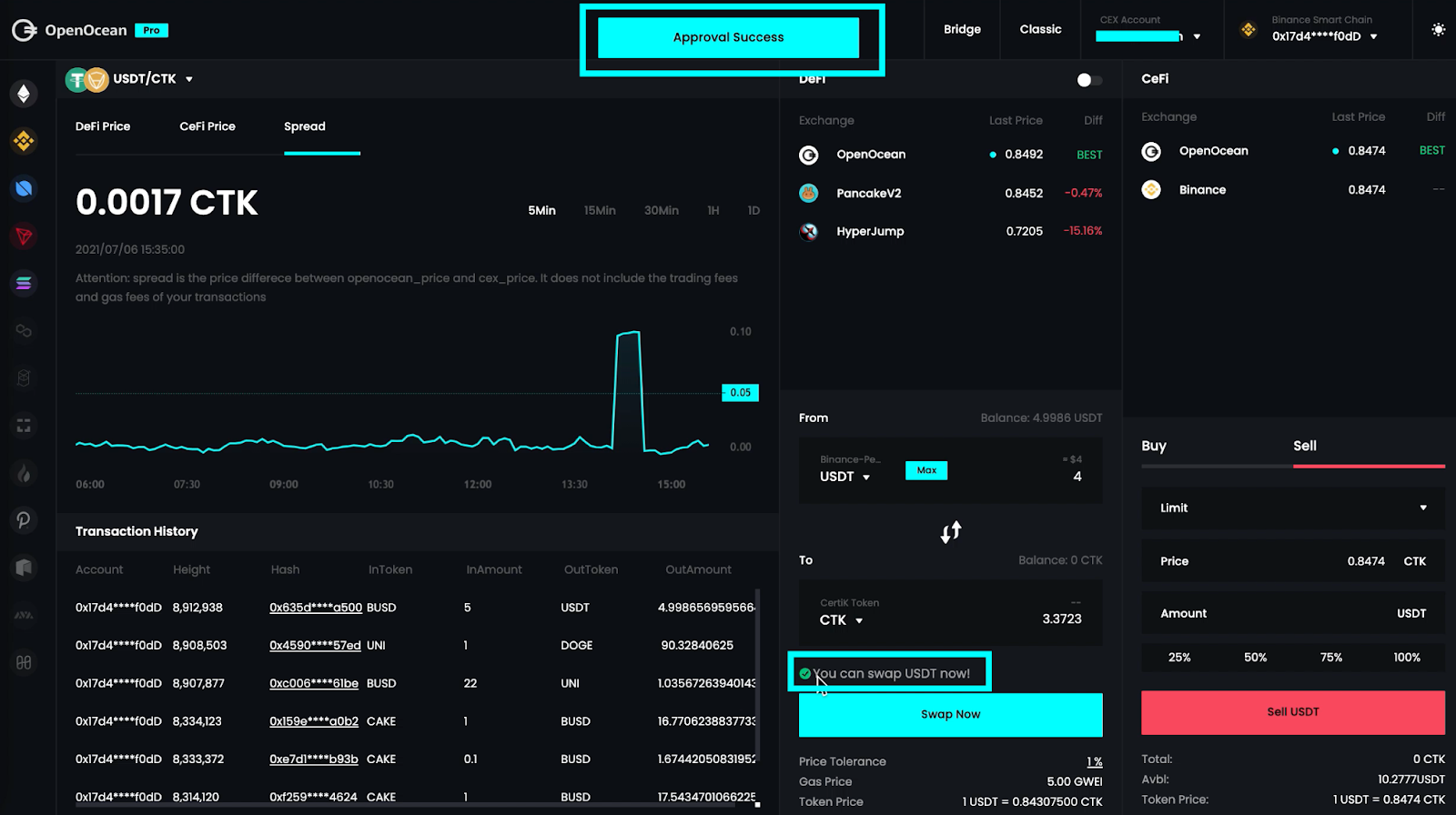Viewport: 1456px width, 815px height.
Task: Switch to the CeFi Price tab
Action: coord(207,126)
